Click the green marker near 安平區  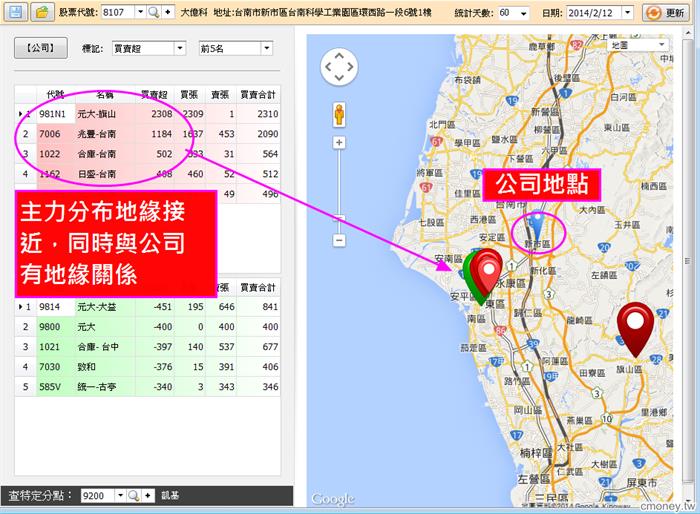470,281
